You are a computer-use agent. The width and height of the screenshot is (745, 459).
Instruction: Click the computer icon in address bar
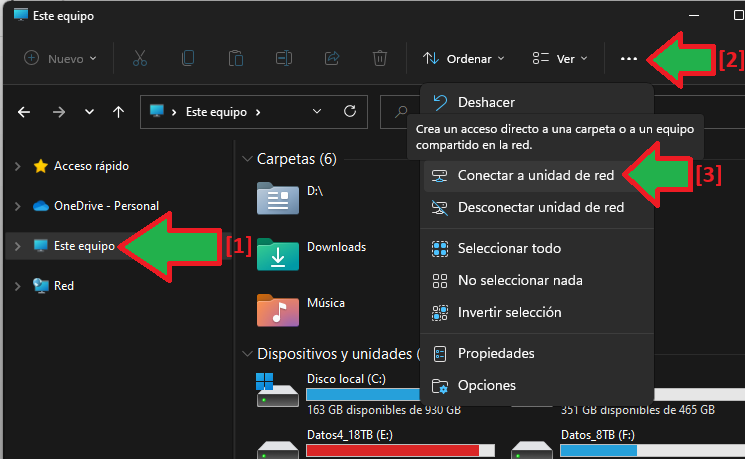(157, 111)
